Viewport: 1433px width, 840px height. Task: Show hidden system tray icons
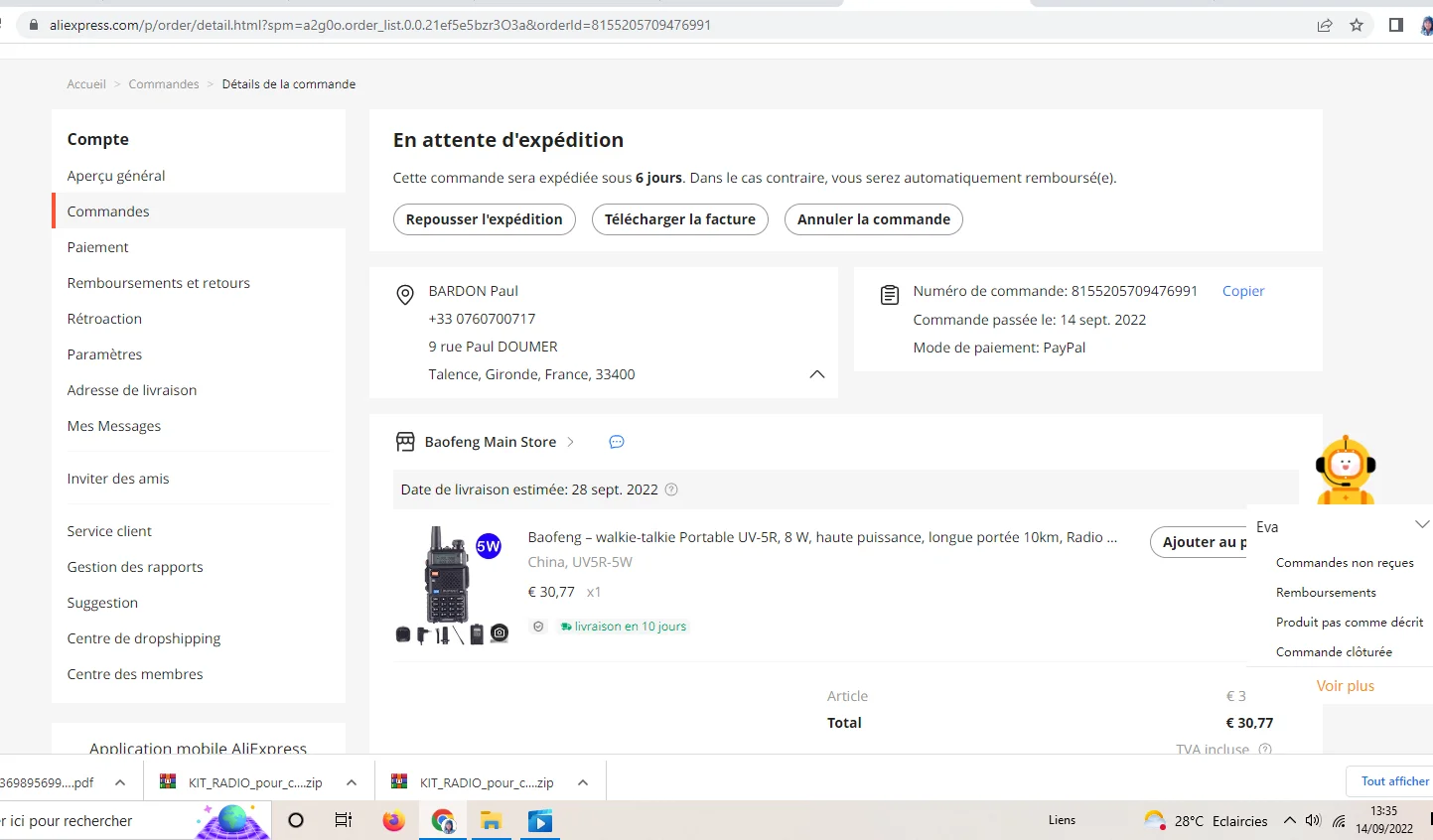[1289, 820]
